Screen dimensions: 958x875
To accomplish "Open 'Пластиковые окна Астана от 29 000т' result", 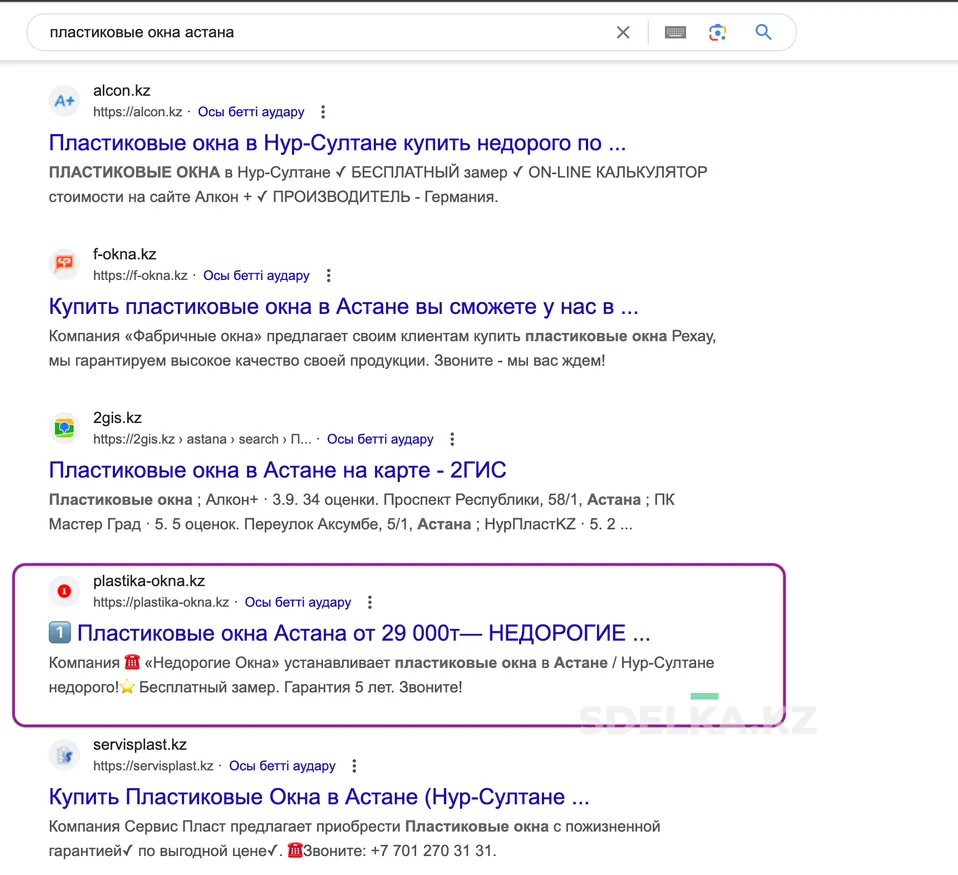I will [349, 633].
